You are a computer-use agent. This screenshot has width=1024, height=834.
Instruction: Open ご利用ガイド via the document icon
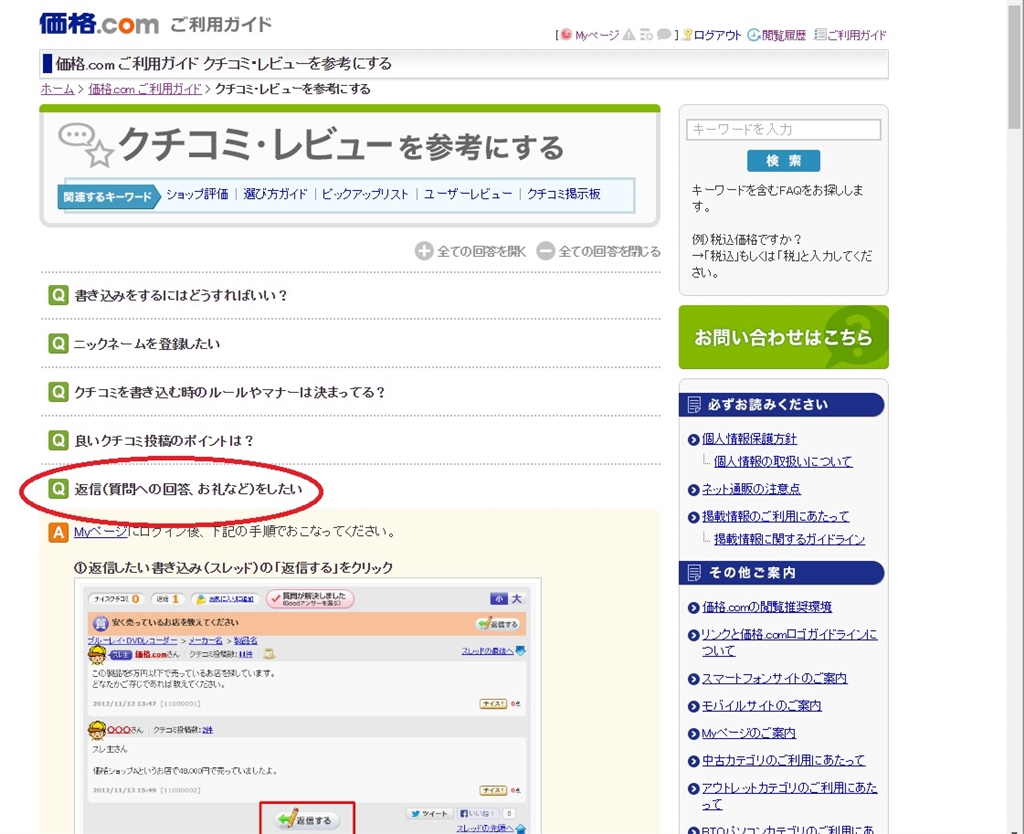[x=850, y=35]
